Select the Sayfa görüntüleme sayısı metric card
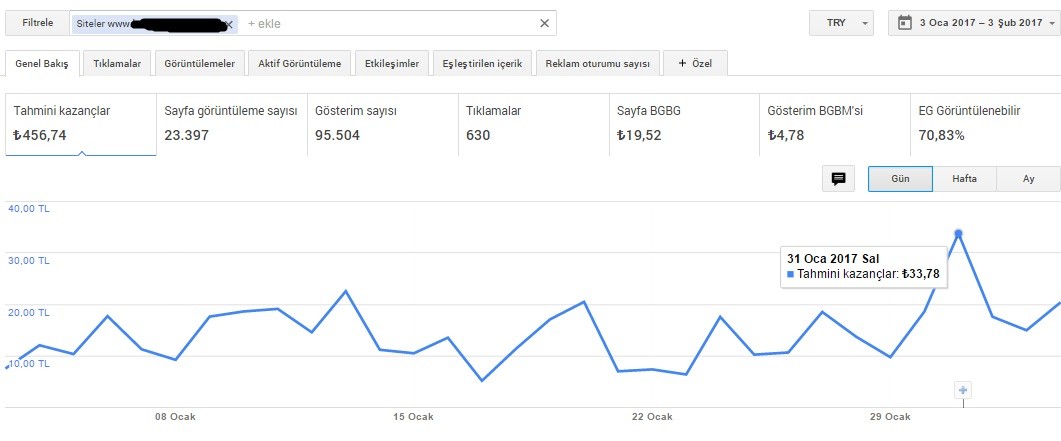 (232, 124)
